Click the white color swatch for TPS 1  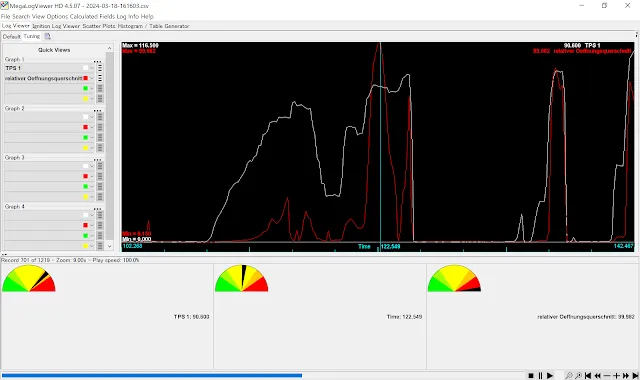point(85,68)
